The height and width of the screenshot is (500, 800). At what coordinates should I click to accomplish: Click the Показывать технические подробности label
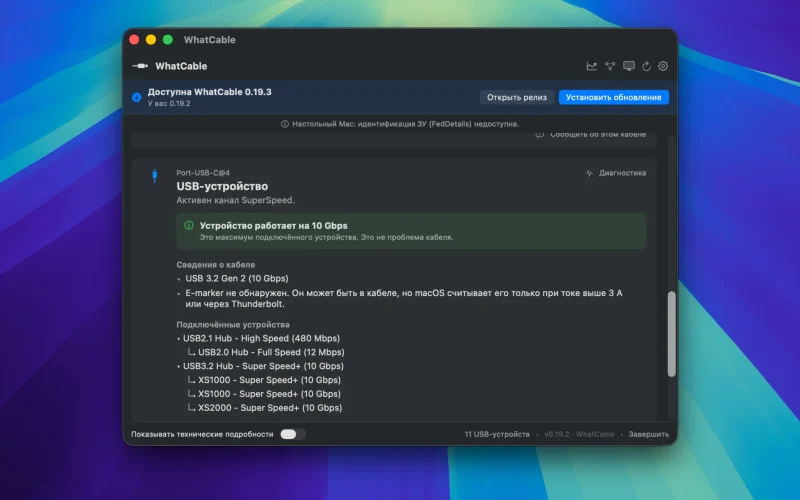pos(202,434)
